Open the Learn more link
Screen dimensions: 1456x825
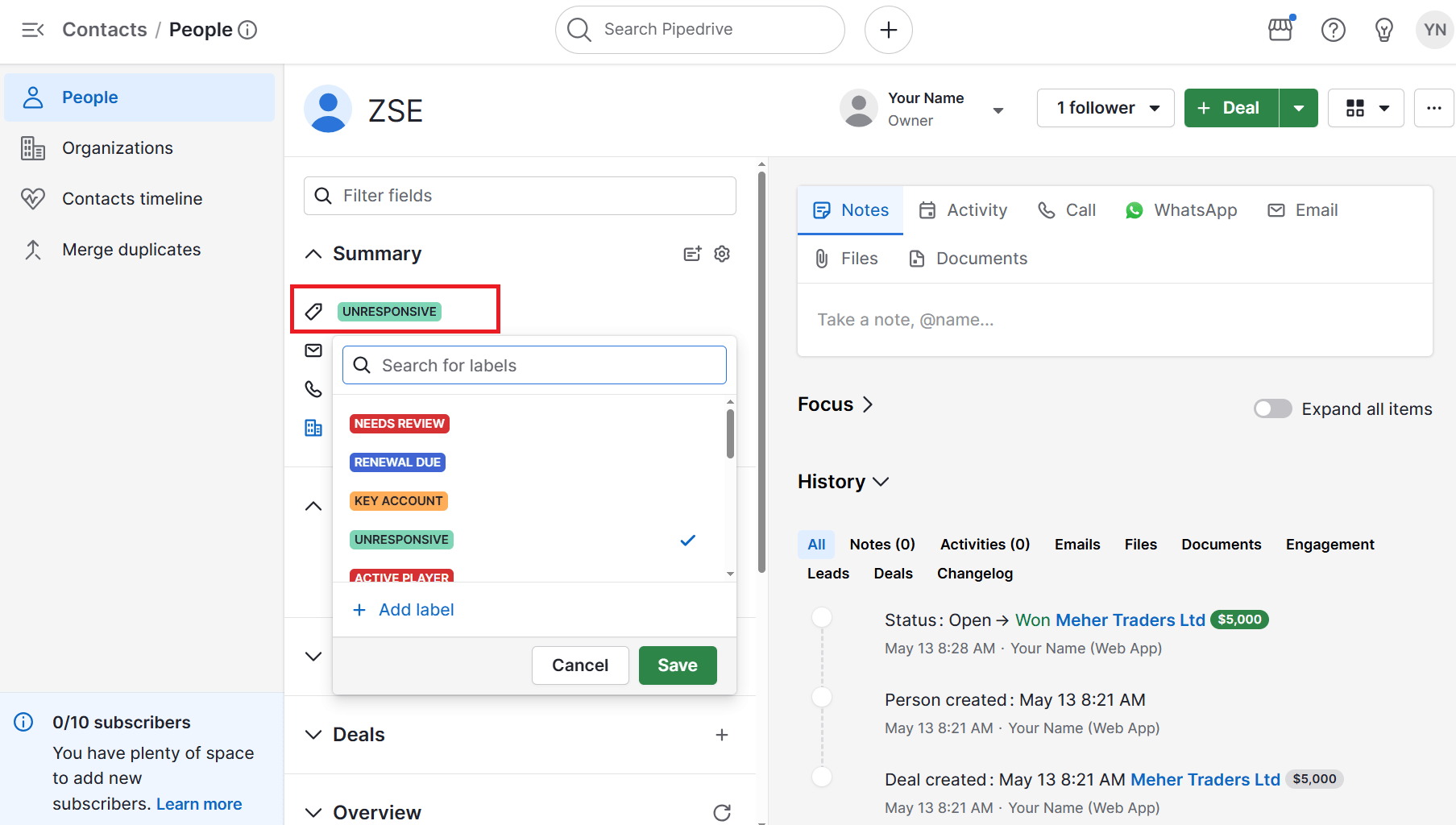point(199,804)
